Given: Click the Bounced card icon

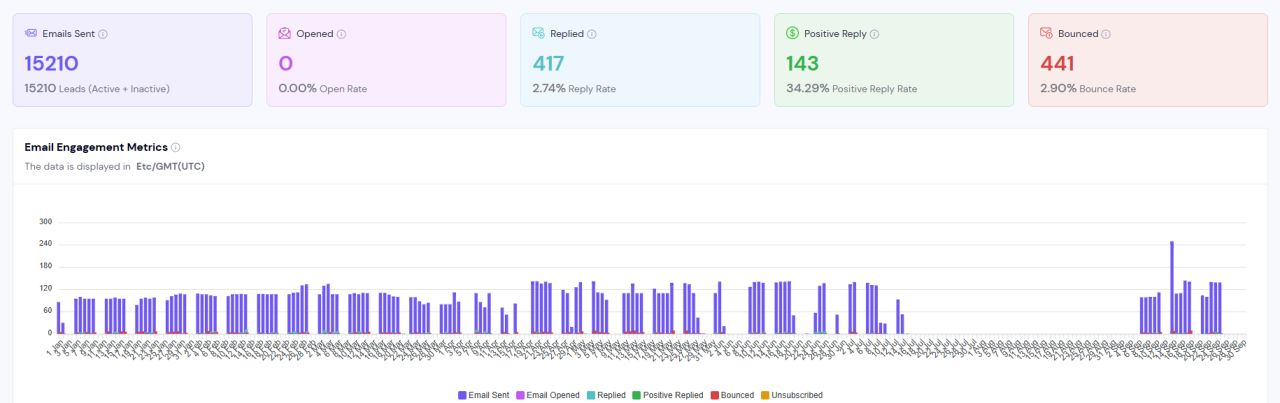Looking at the screenshot, I should pos(1047,33).
